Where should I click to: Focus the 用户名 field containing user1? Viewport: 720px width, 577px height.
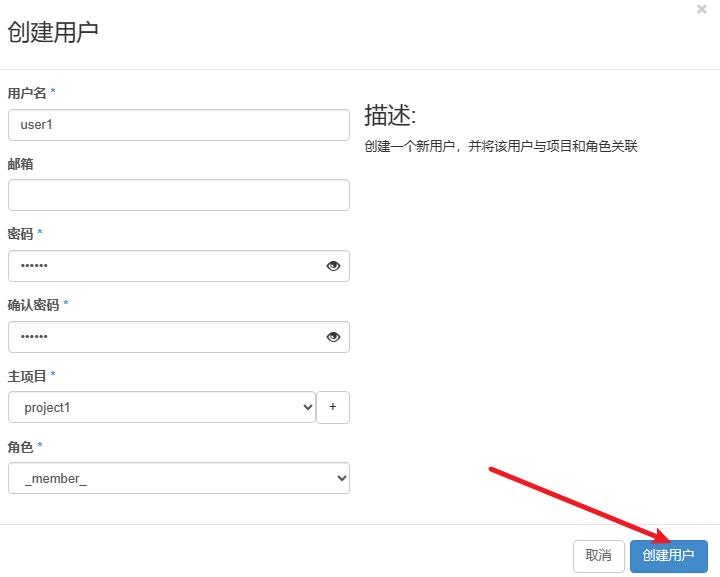click(x=178, y=125)
